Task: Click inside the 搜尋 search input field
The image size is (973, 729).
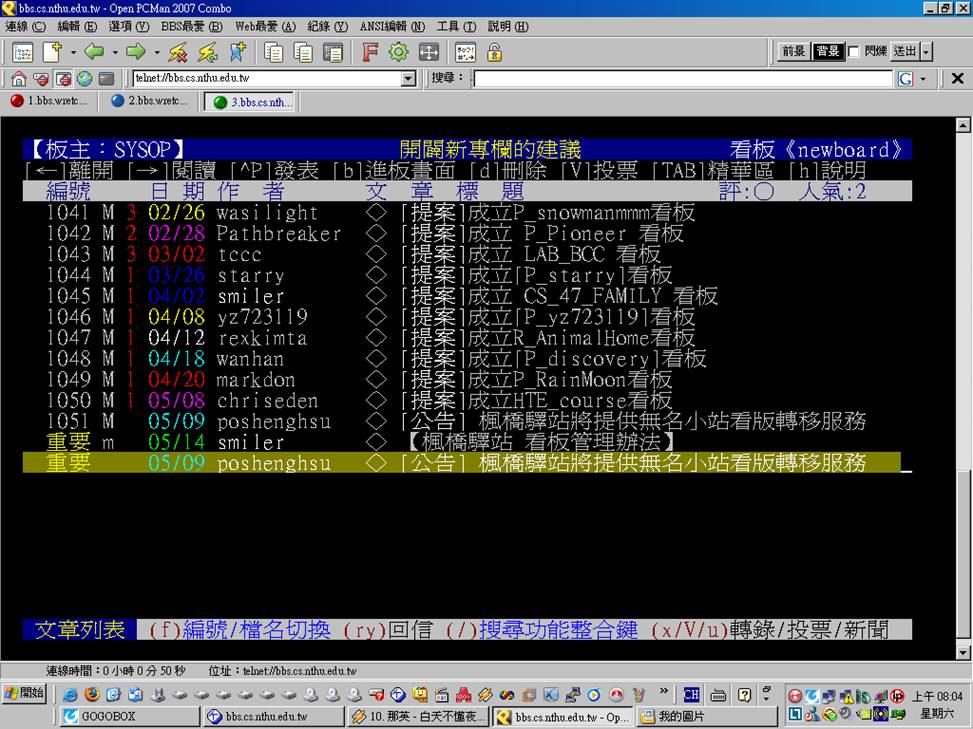Action: coord(682,79)
